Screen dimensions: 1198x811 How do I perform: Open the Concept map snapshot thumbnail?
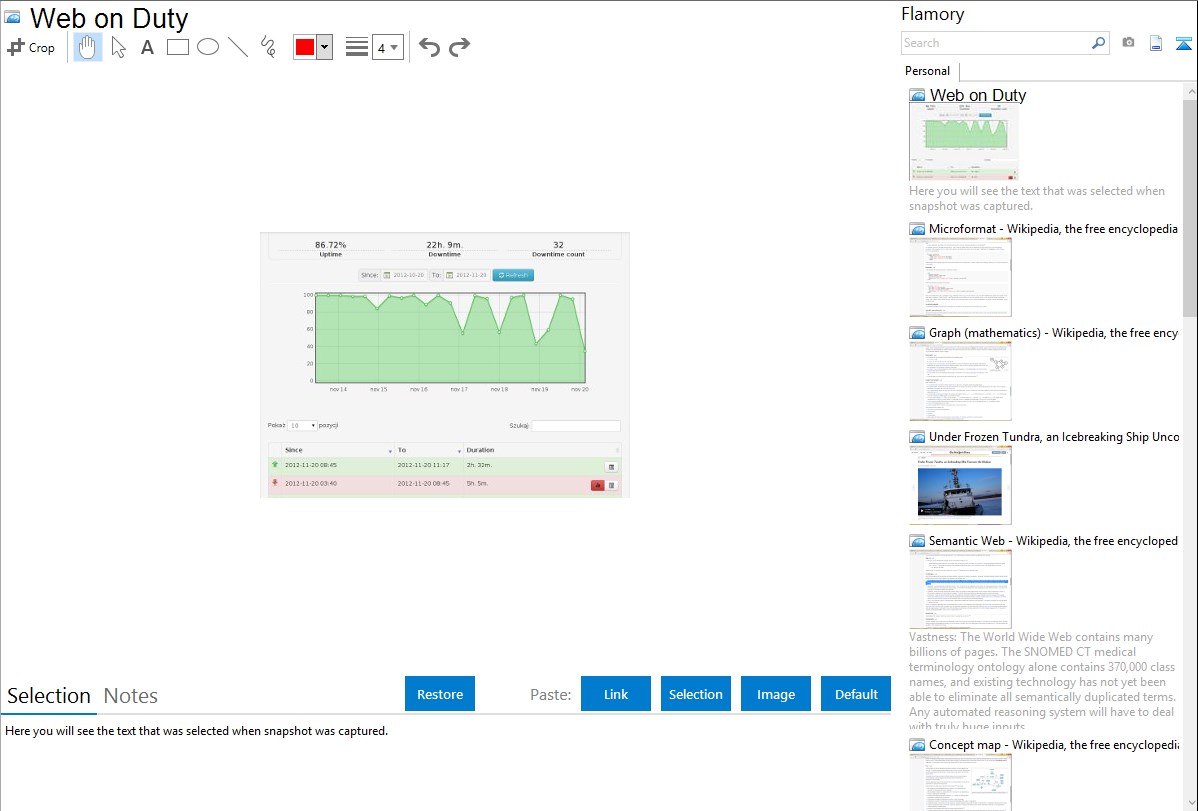[x=960, y=782]
